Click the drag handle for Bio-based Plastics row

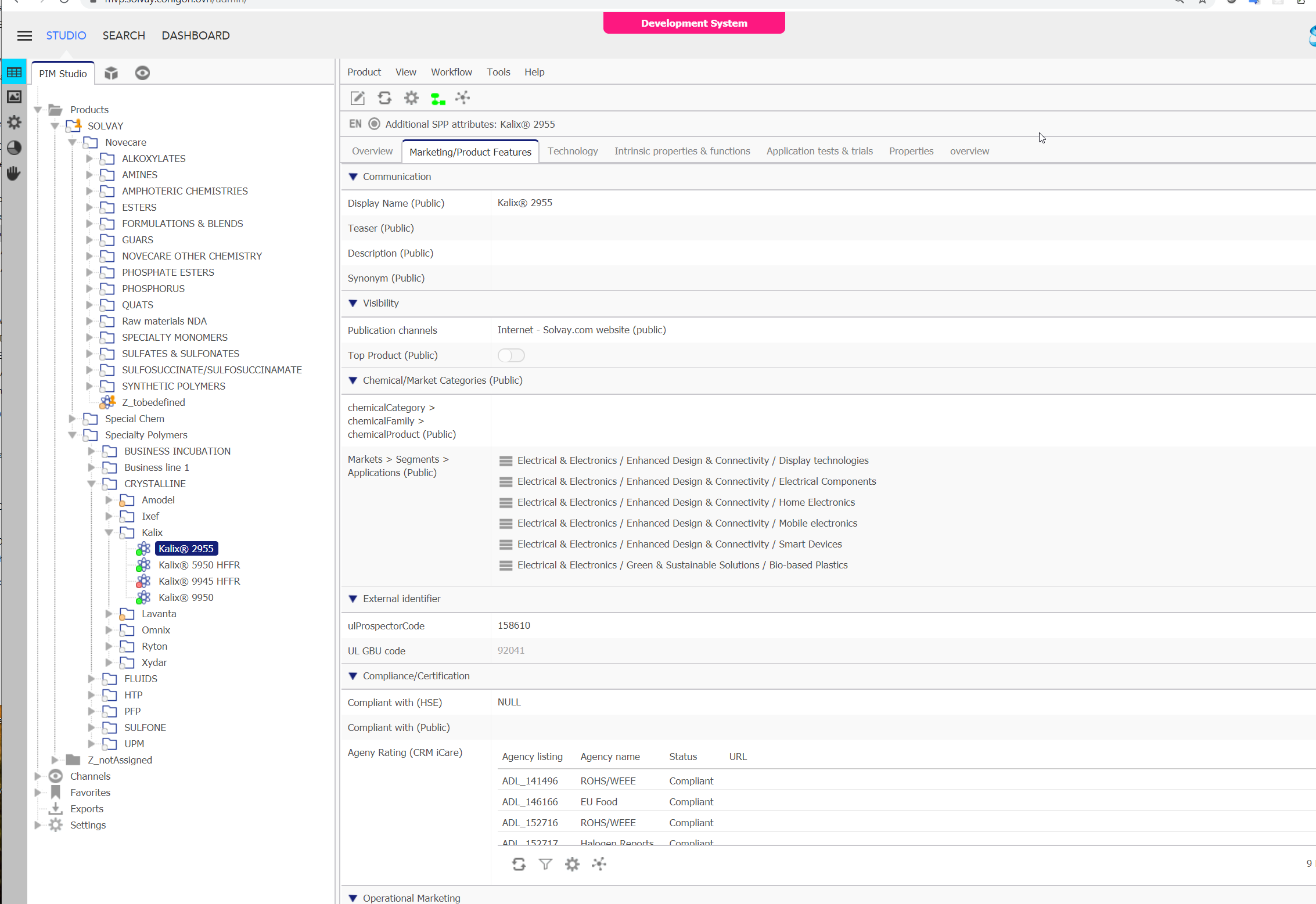(506, 566)
